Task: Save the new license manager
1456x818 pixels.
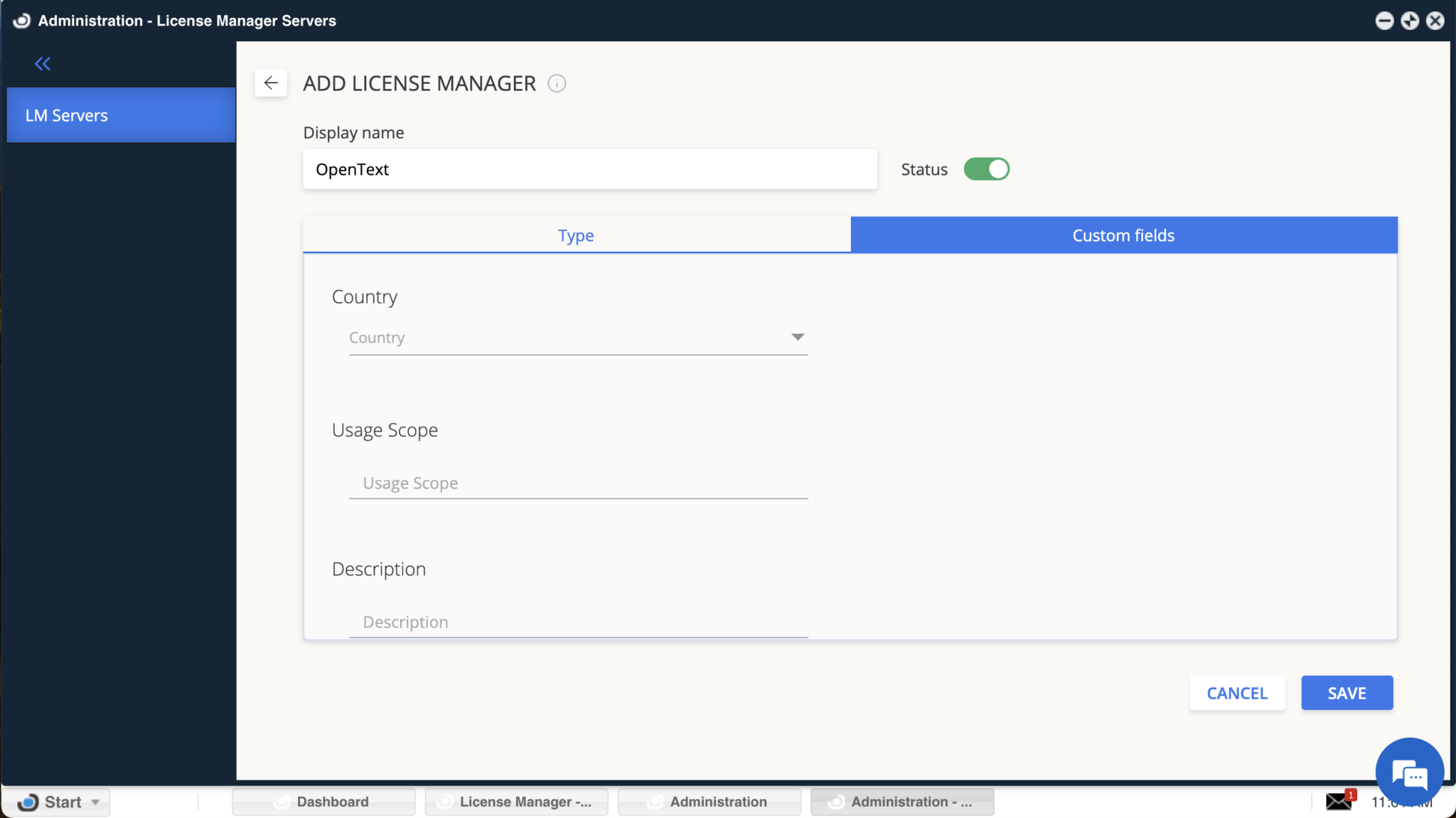Action: pos(1346,693)
